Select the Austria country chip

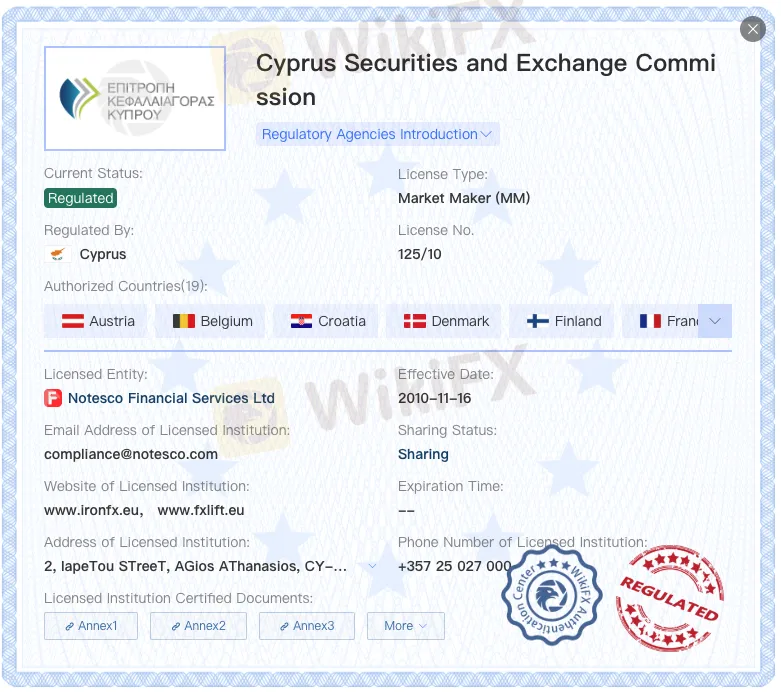pos(97,321)
